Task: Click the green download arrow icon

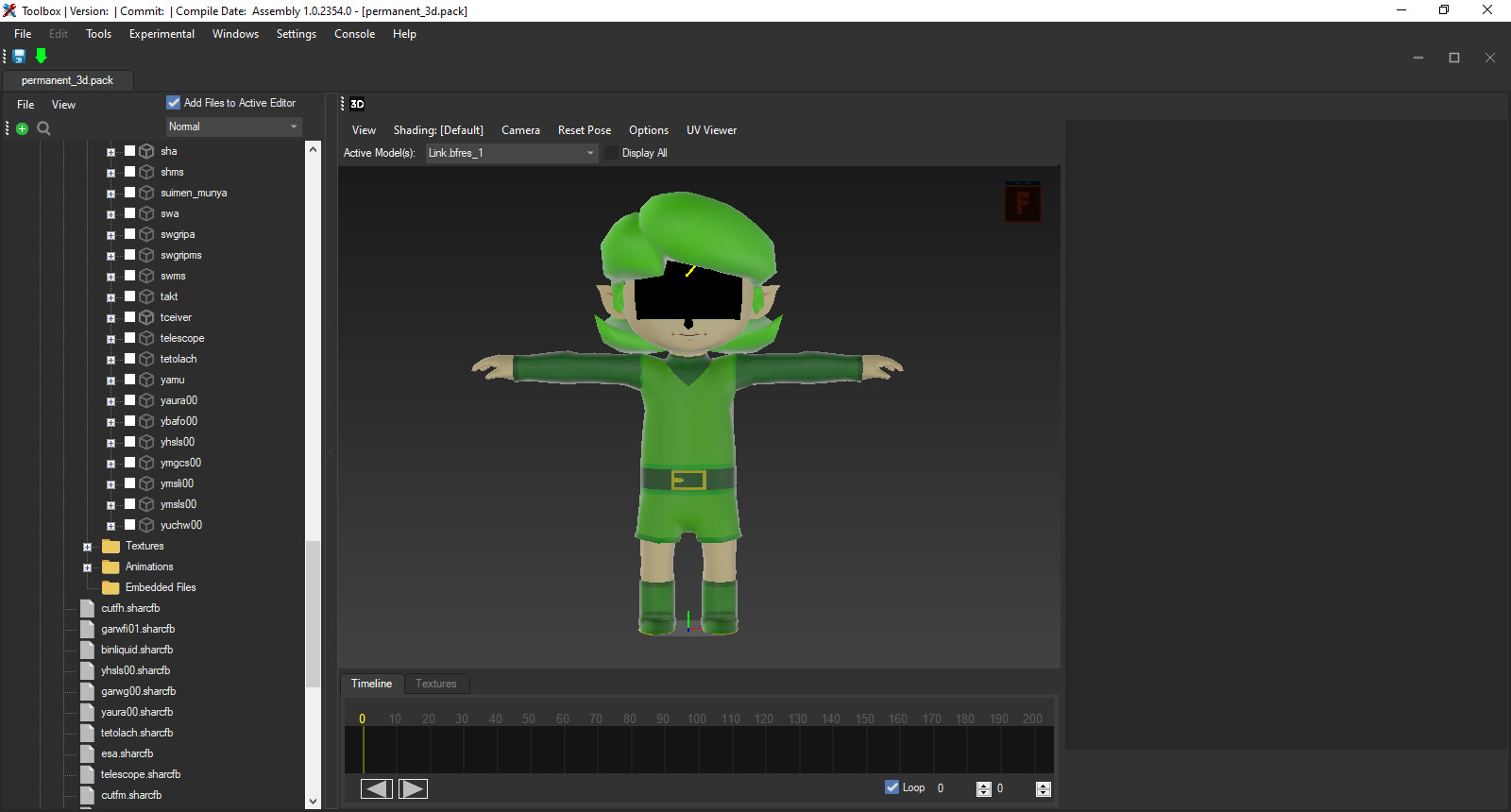Action: pos(41,57)
